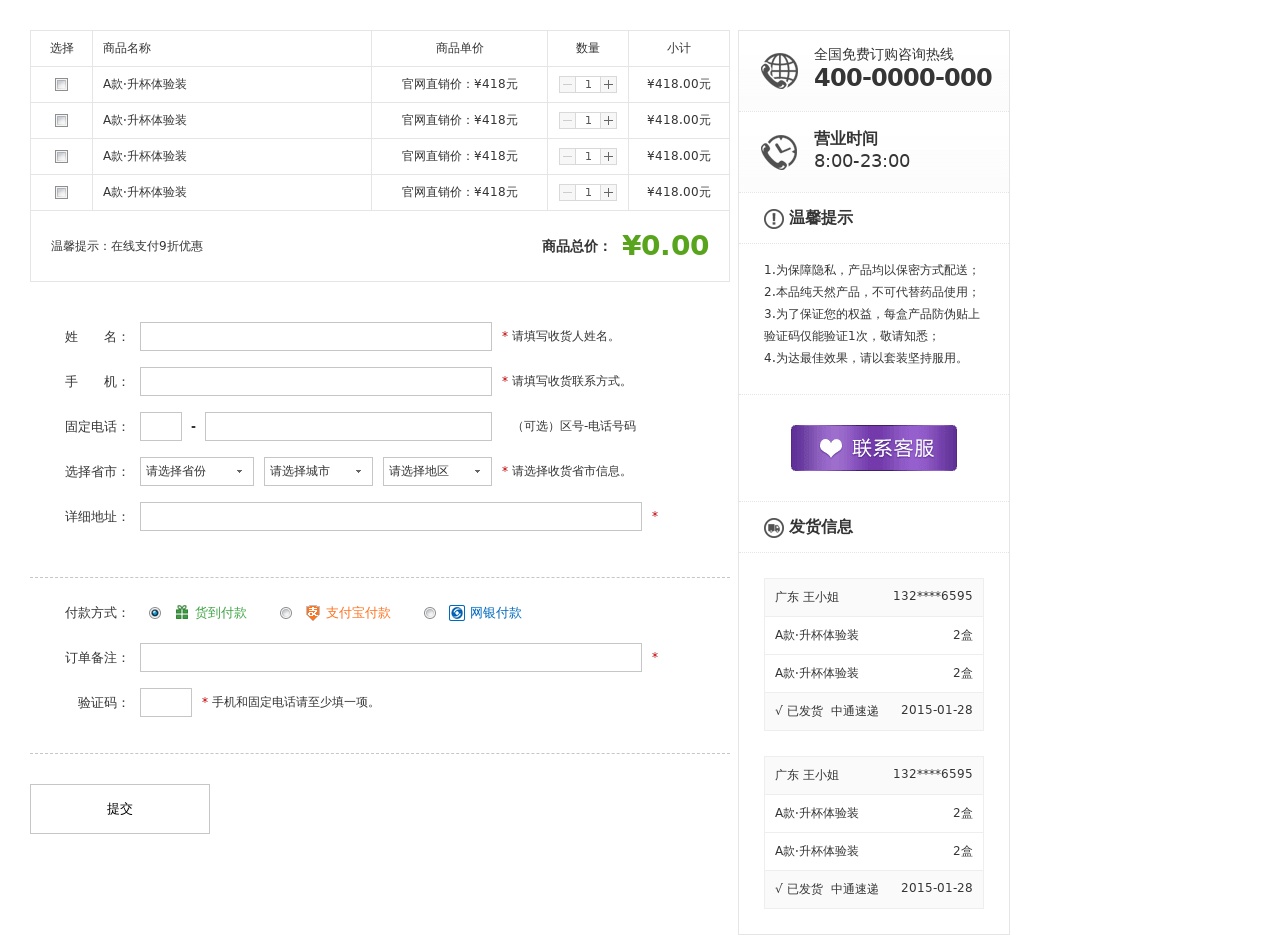The height and width of the screenshot is (935, 1280).
Task: Click the 营业时间 heading
Action: 846,139
